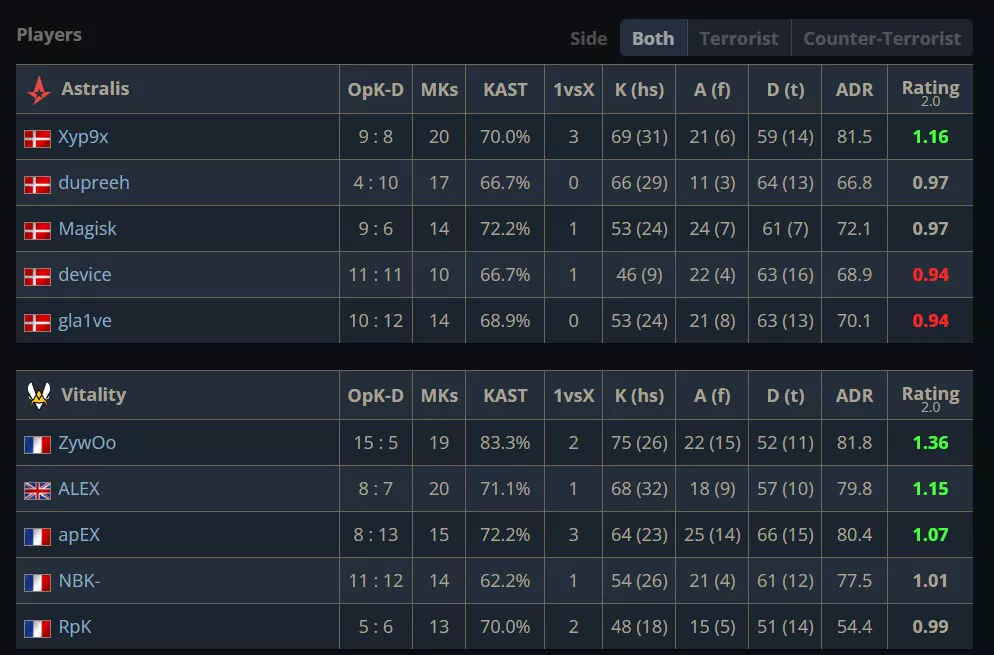This screenshot has height=655, width=994.
Task: Switch to the Terrorist side tab
Action: point(738,39)
